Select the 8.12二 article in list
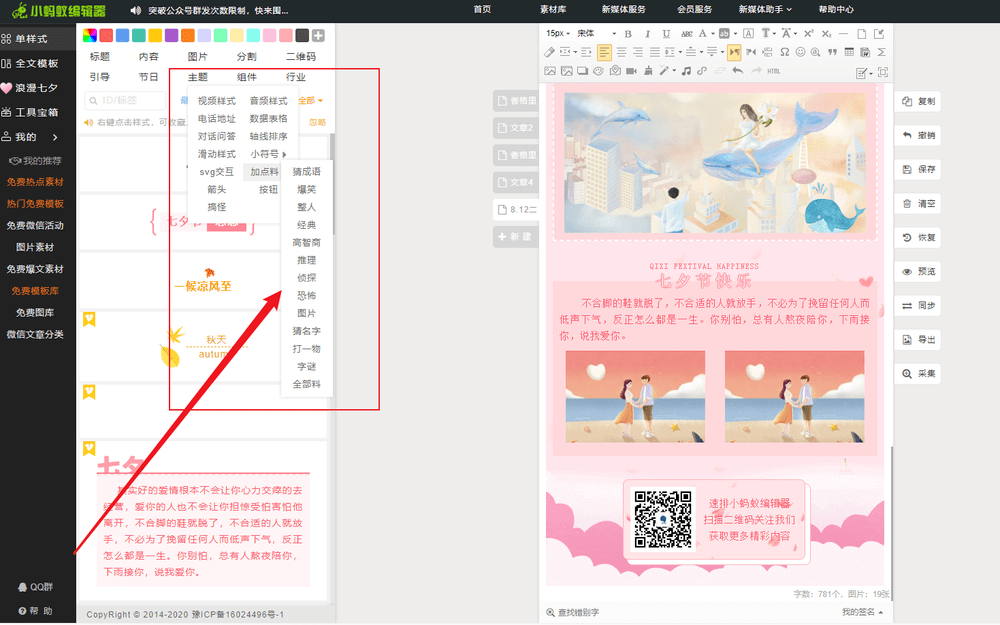Viewport: 1000px width, 625px height. [x=515, y=209]
